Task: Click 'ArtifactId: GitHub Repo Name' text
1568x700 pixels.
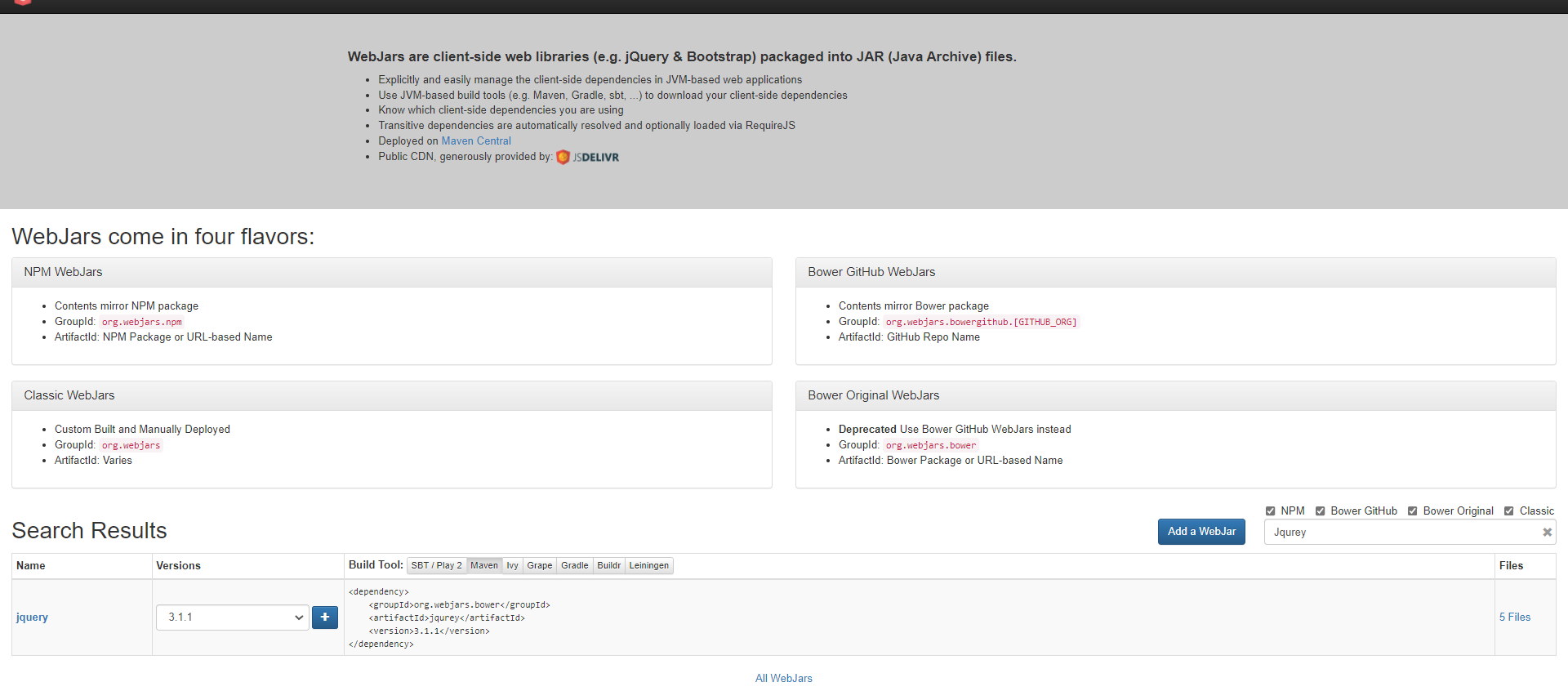Action: click(909, 337)
